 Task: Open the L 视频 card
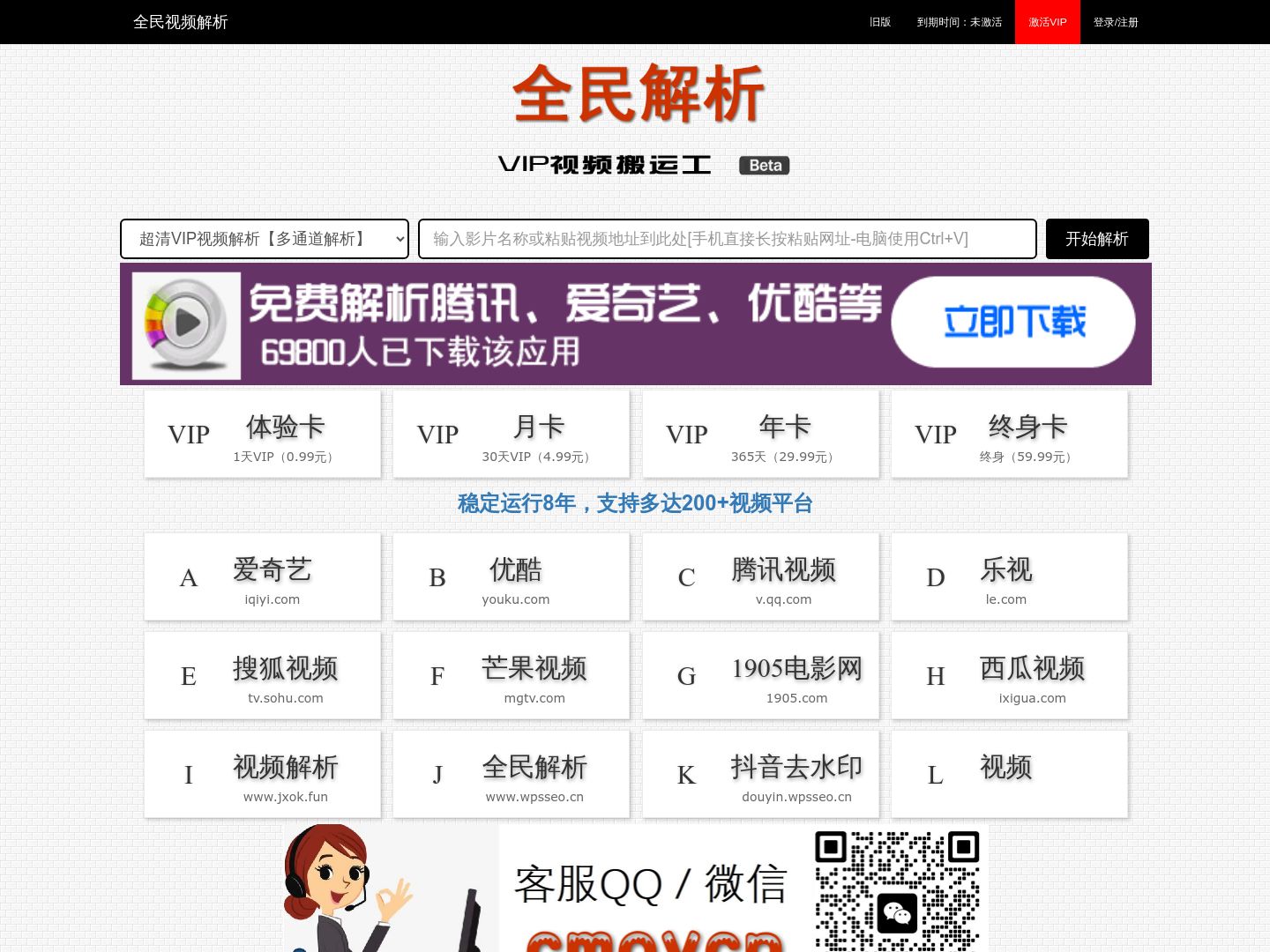[1010, 775]
